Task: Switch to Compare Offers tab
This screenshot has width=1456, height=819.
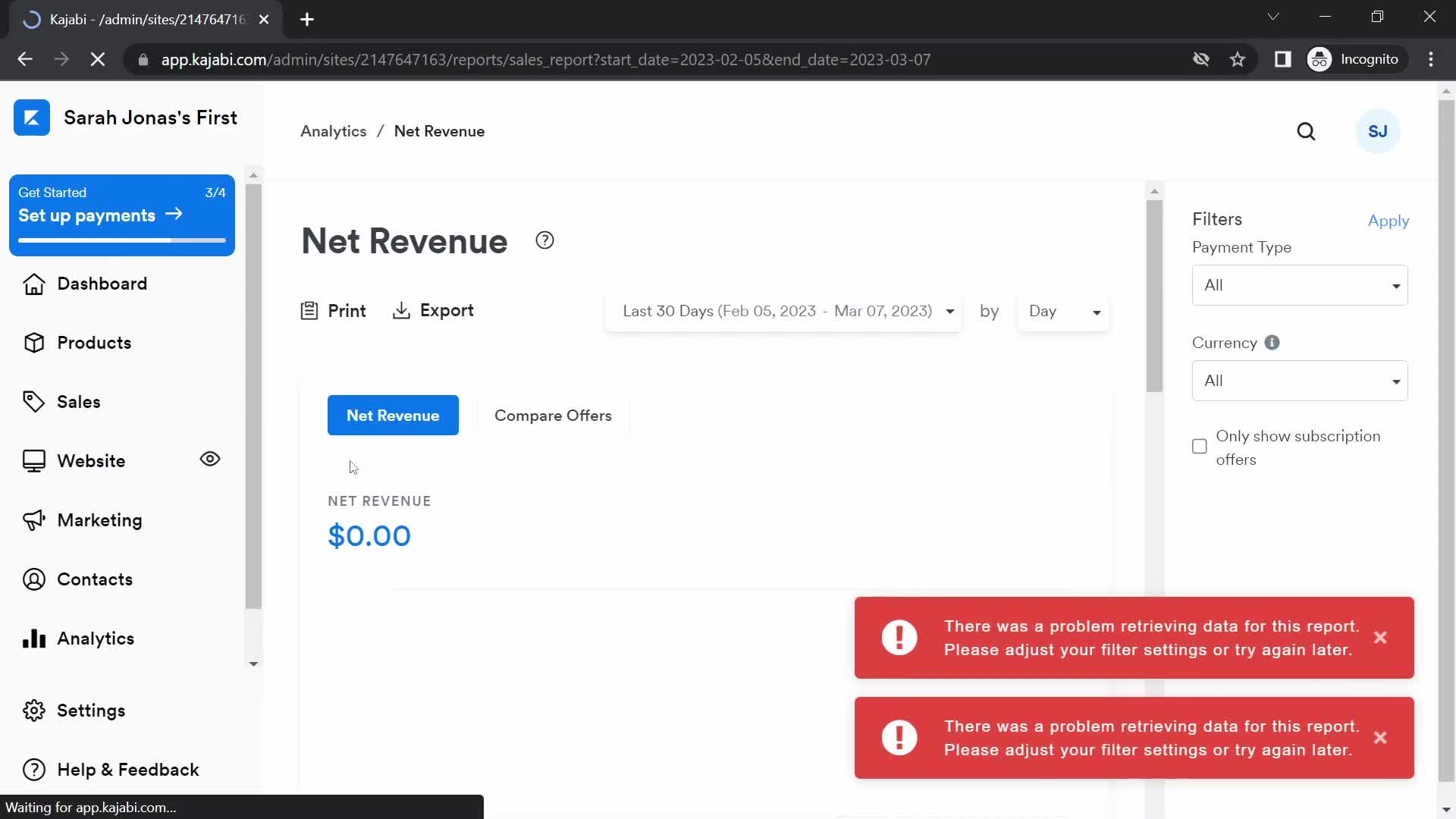Action: pyautogui.click(x=553, y=415)
